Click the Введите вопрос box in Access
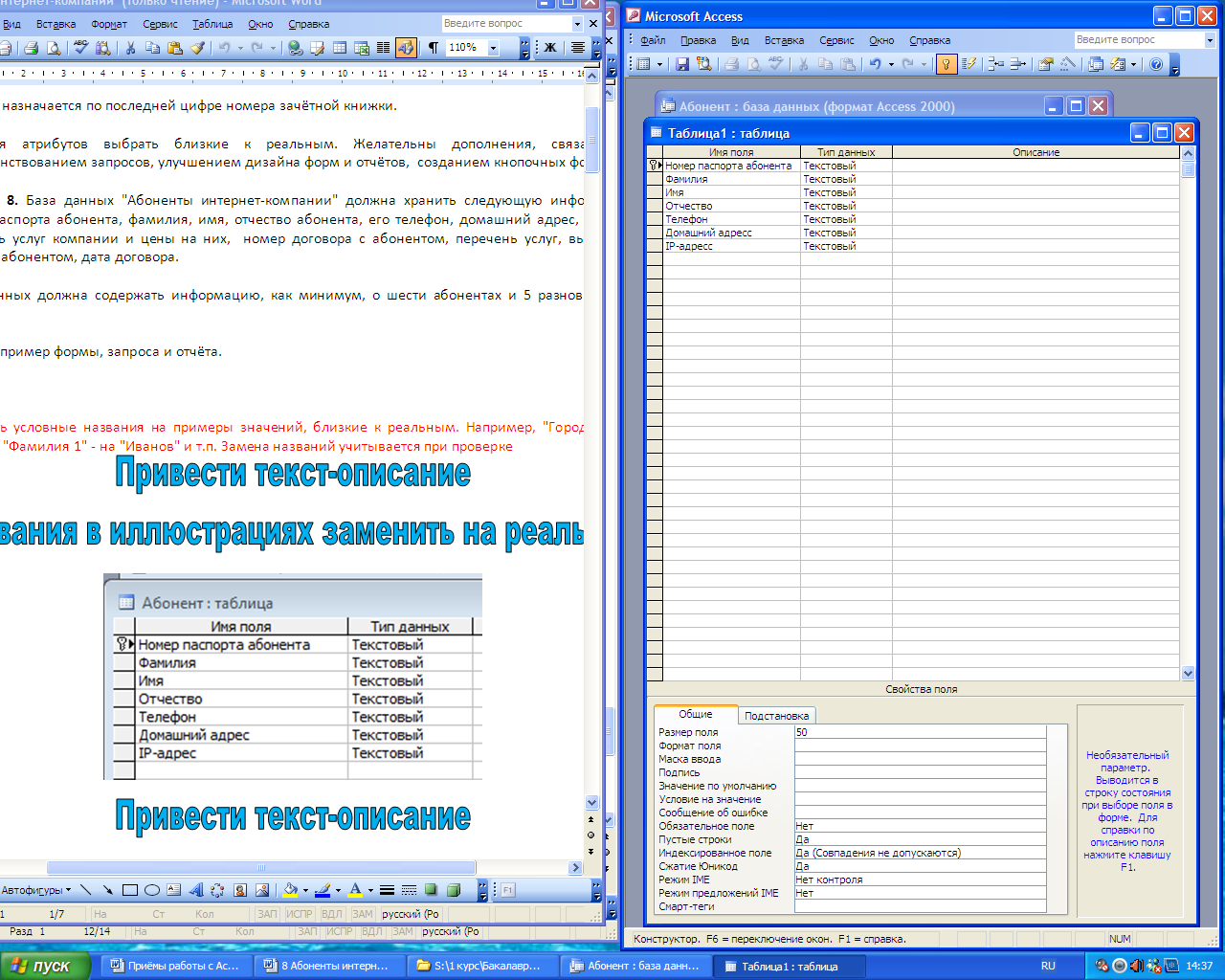The image size is (1225, 980). coord(1137,40)
